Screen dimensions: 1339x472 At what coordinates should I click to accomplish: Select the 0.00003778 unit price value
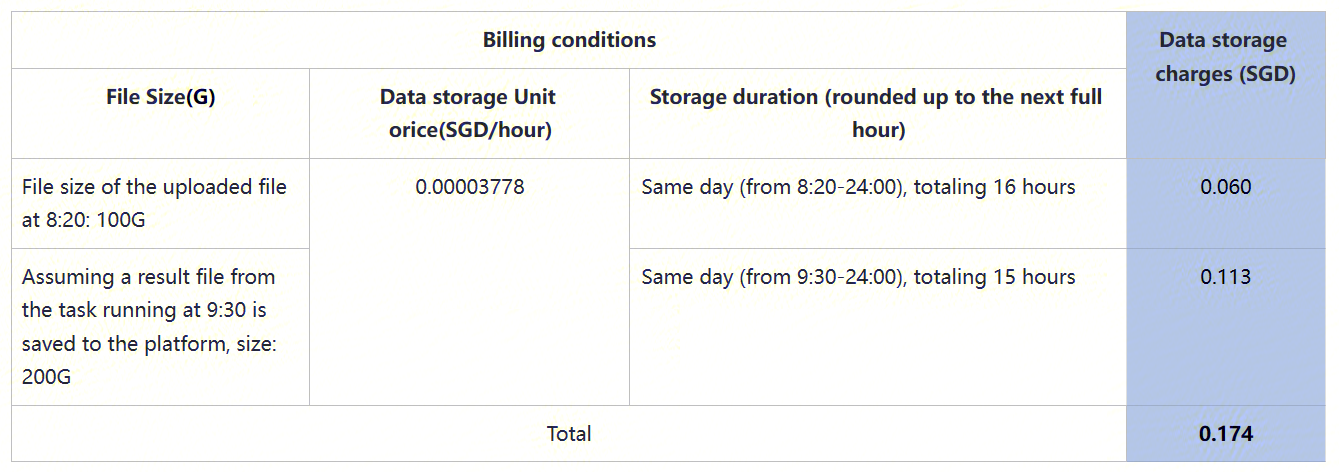(469, 187)
